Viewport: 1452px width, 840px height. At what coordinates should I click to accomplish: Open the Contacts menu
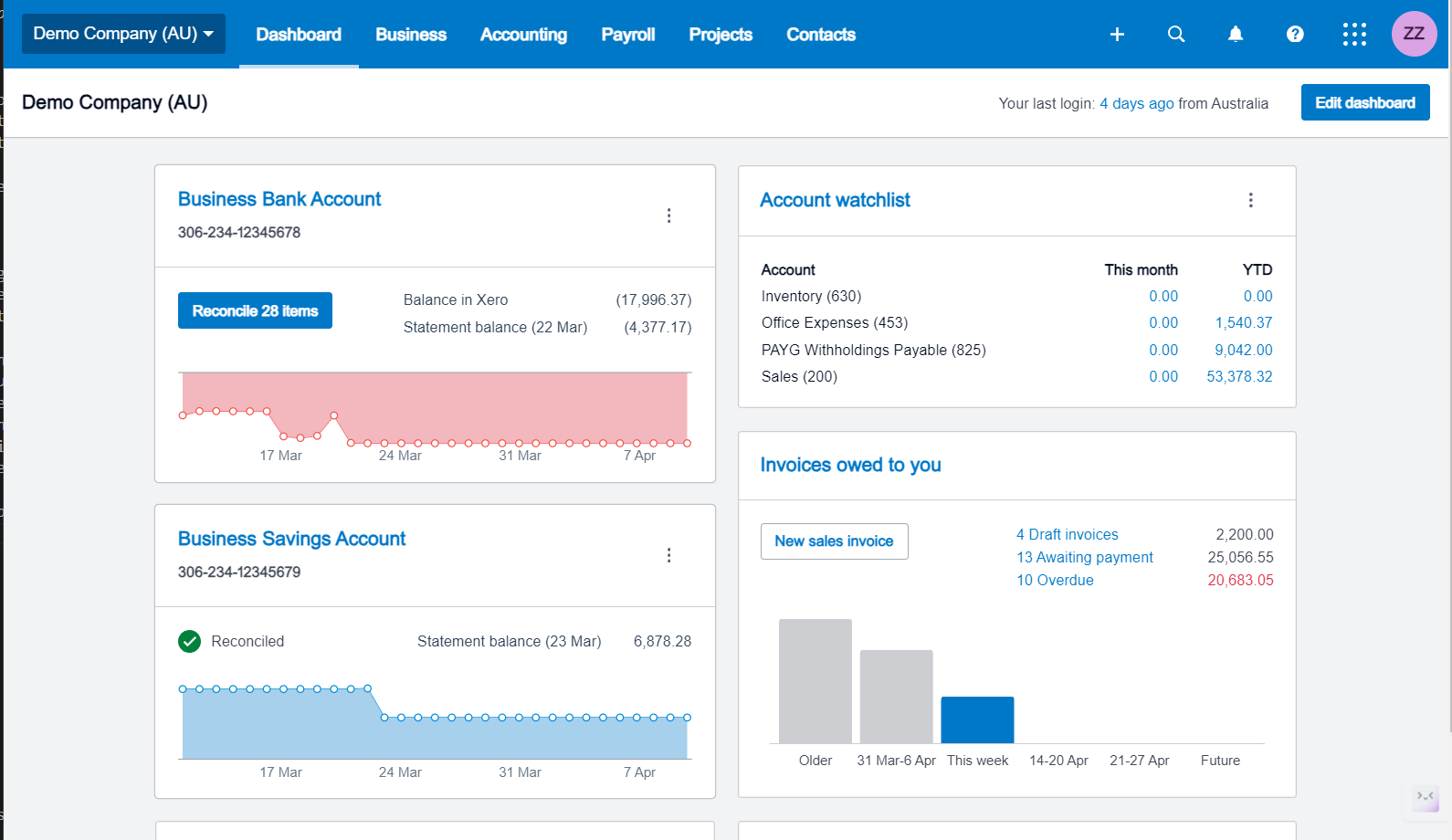[x=821, y=35]
